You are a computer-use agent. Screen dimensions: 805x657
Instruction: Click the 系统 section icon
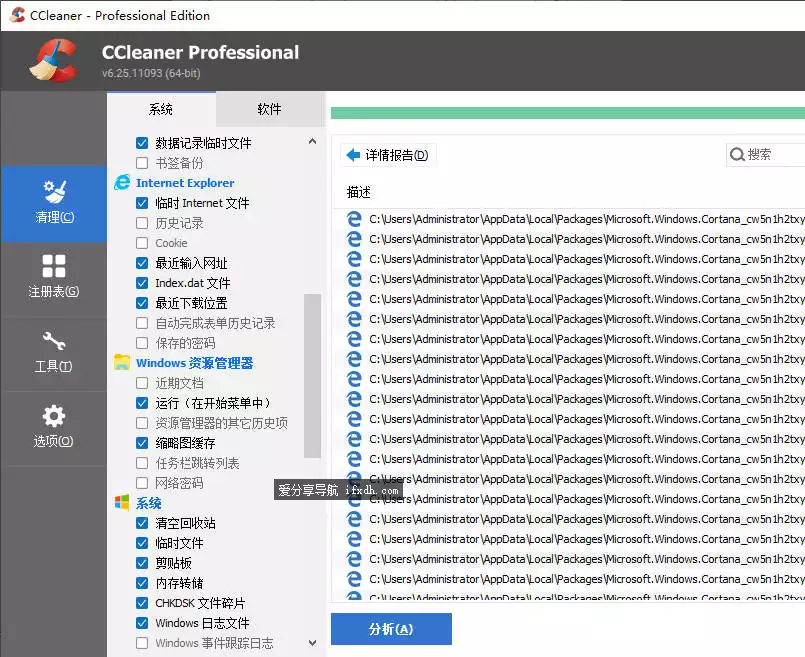pyautogui.click(x=124, y=503)
